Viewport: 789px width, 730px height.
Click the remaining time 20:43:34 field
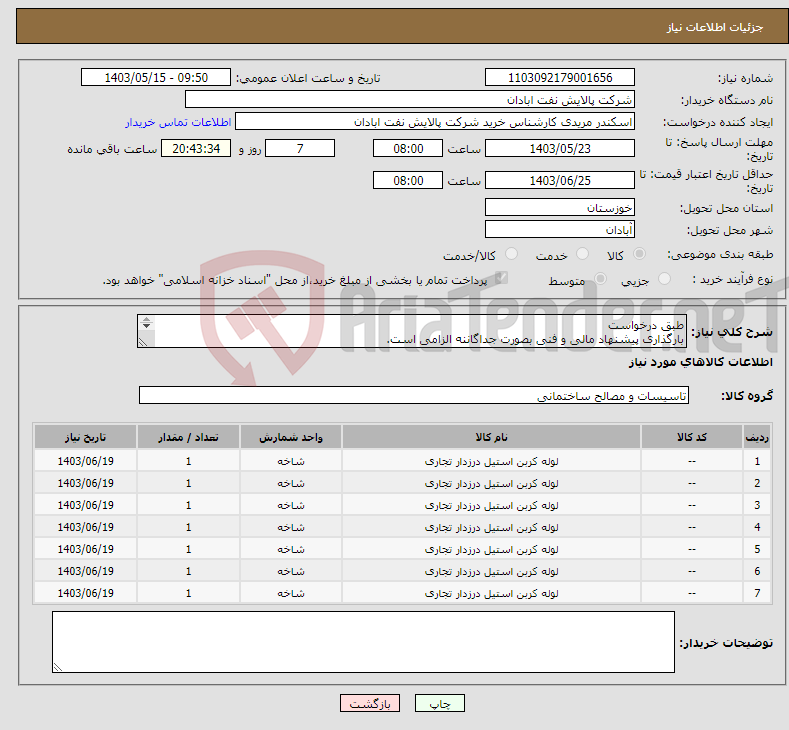click(196, 148)
